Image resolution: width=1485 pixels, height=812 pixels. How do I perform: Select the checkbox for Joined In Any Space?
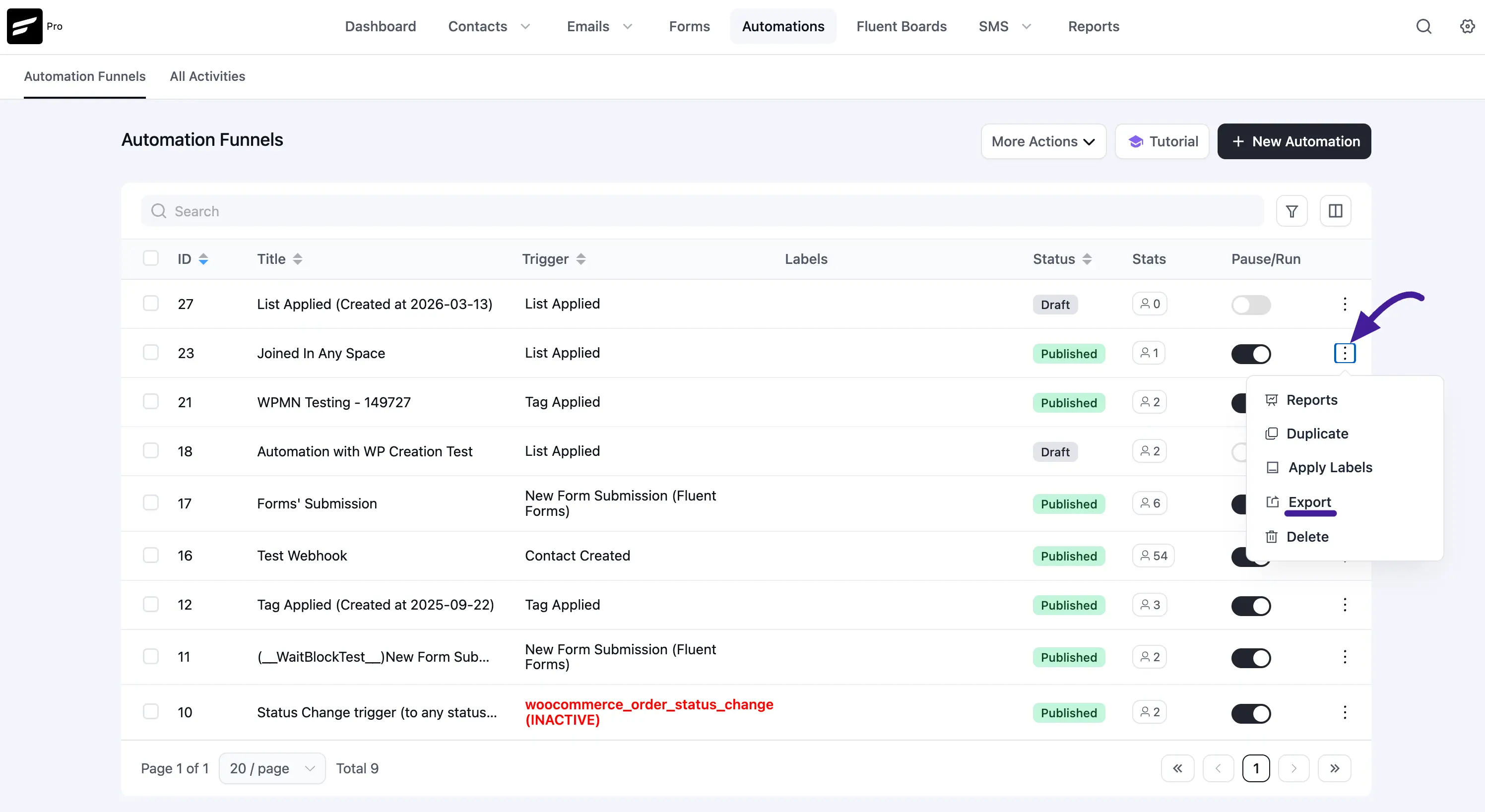pyautogui.click(x=150, y=353)
